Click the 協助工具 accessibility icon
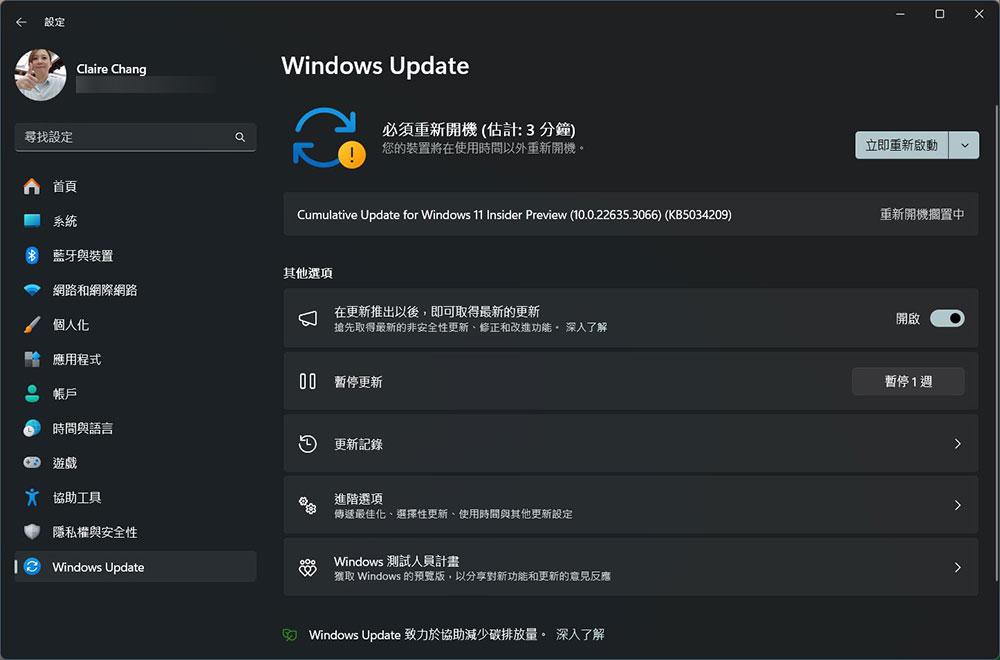The width and height of the screenshot is (1000, 660). pos(32,498)
